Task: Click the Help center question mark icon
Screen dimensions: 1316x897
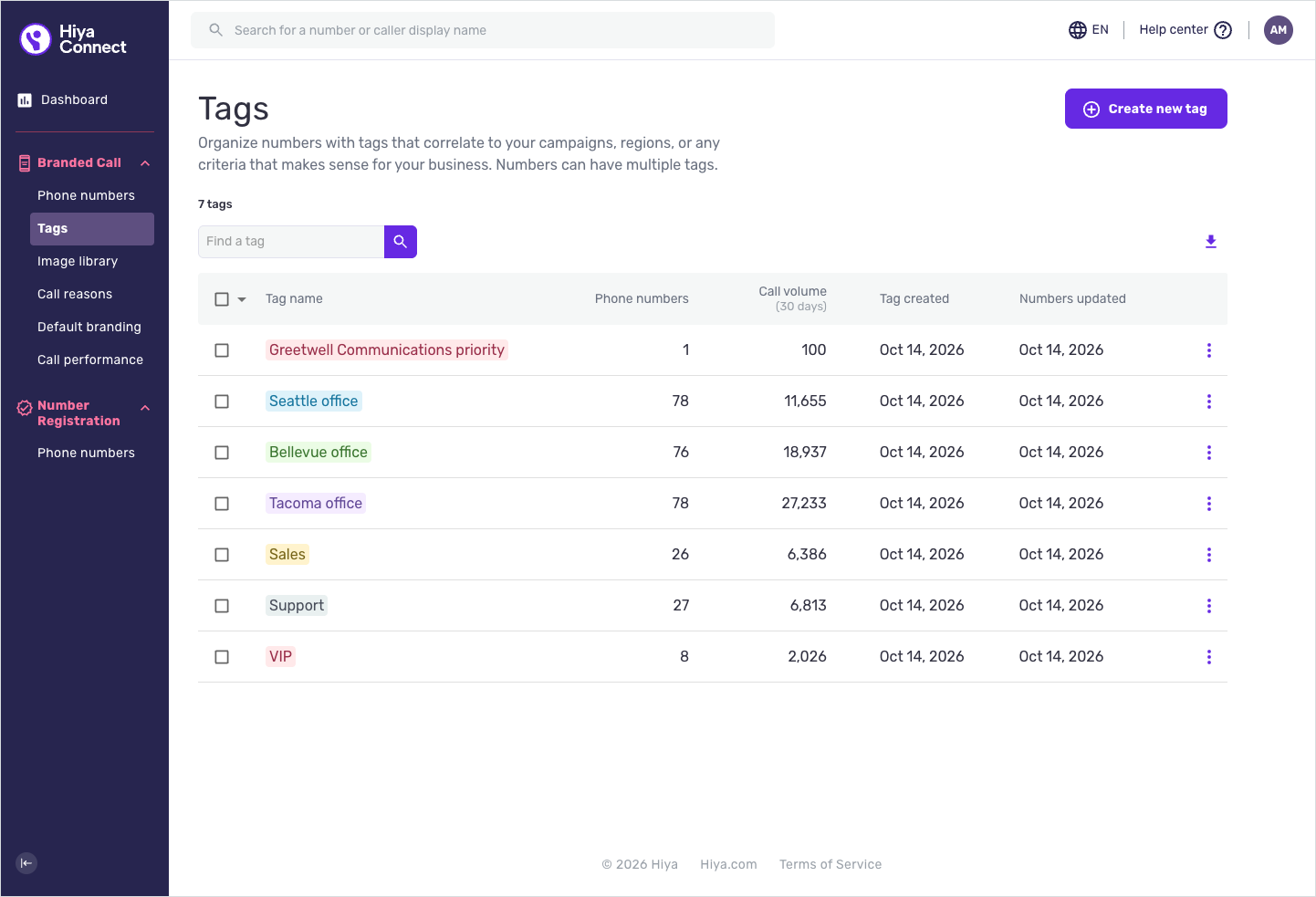Action: 1223,30
